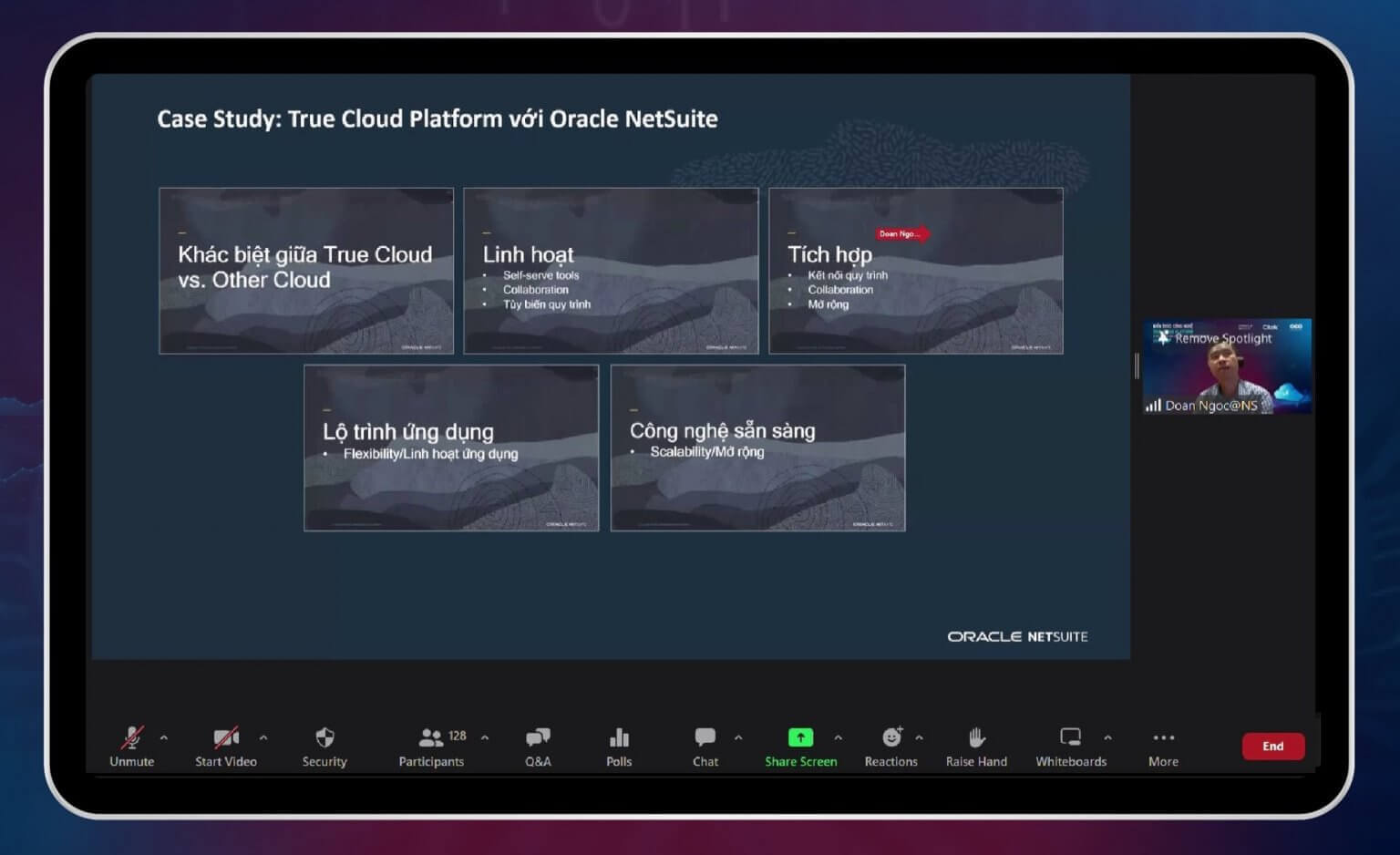End the meeting with red End button
This screenshot has height=855, width=1400.
point(1273,746)
